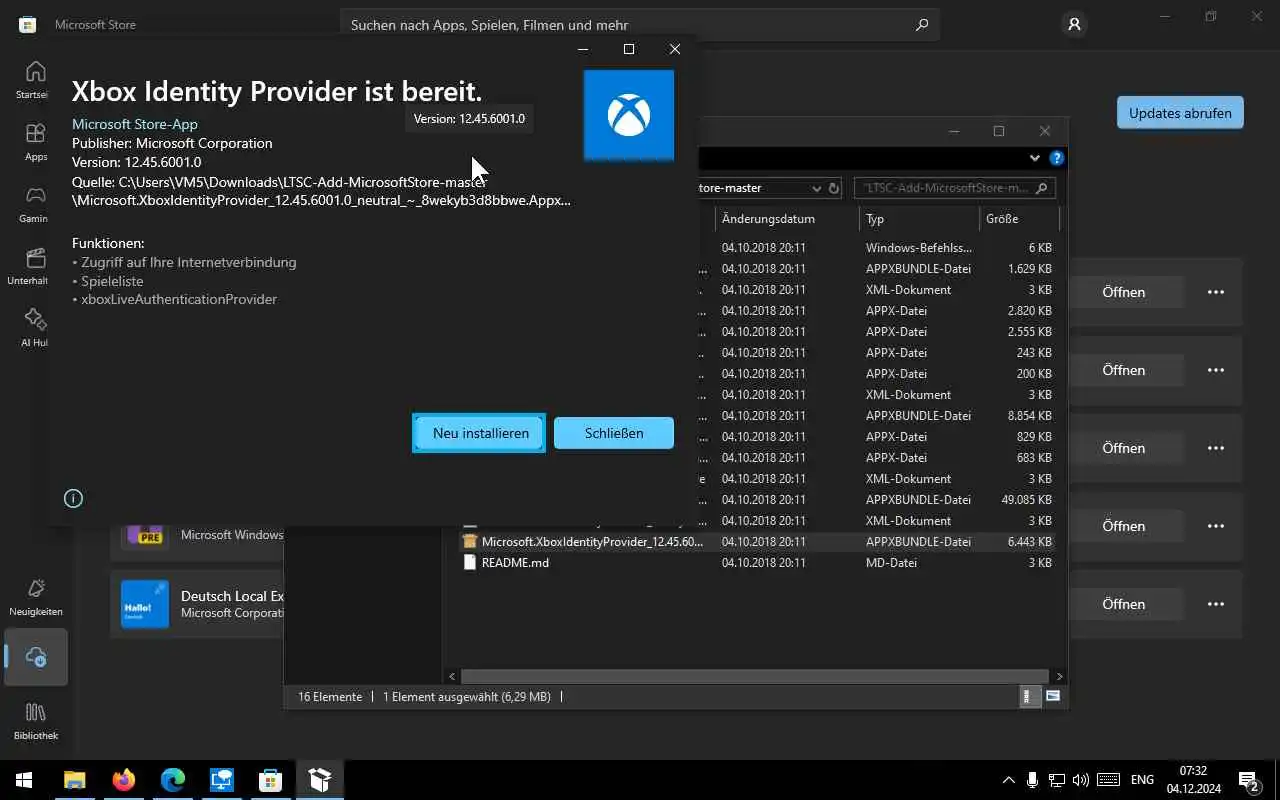The height and width of the screenshot is (800, 1280).
Task: Open the notification center icon
Action: point(1248,780)
